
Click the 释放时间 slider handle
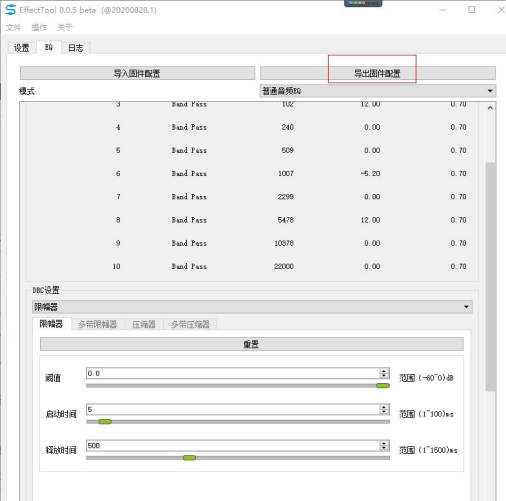[x=189, y=458]
